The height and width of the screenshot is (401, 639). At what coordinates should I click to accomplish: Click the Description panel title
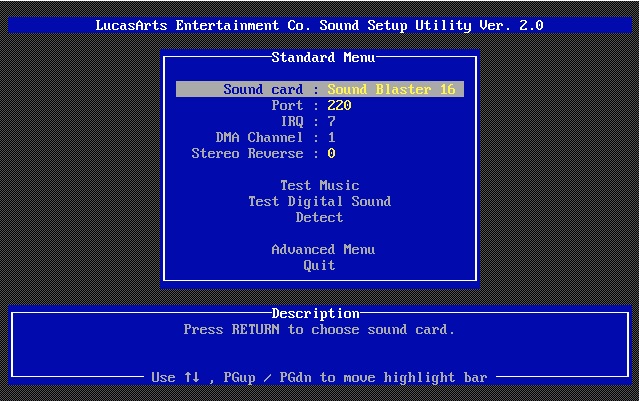coord(316,313)
